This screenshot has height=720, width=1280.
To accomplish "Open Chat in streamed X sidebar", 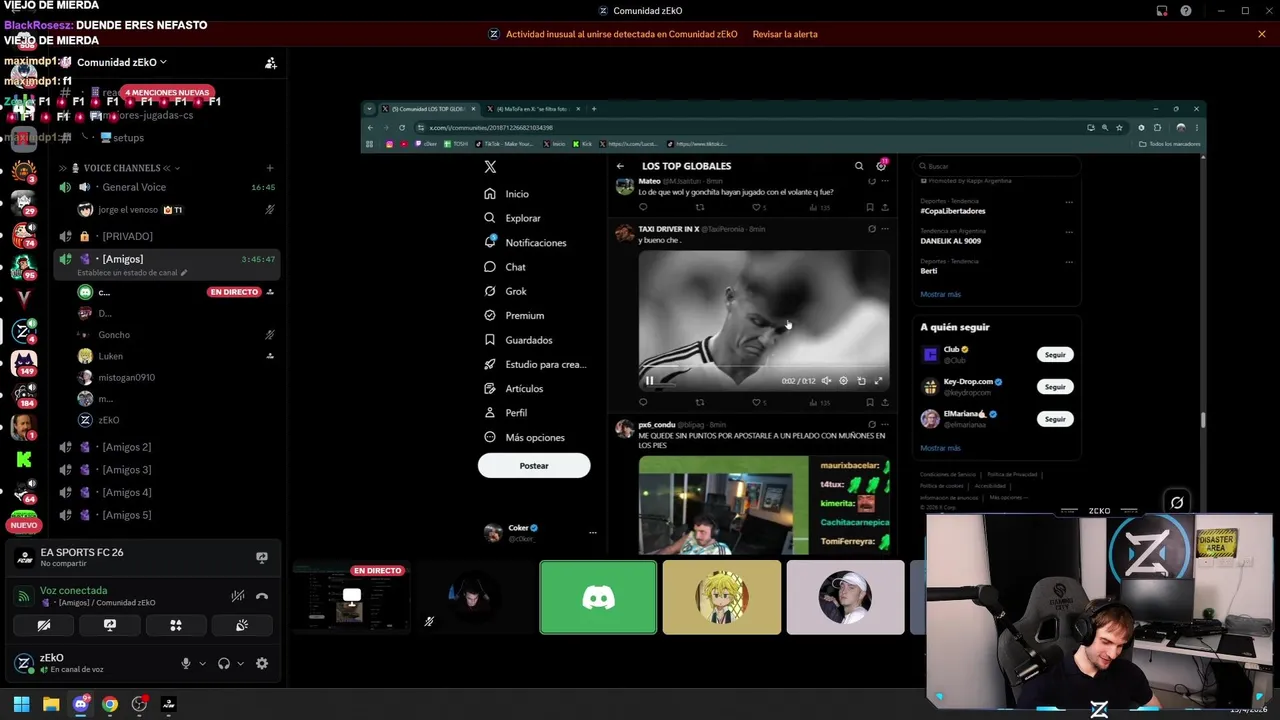I will pos(505,267).
